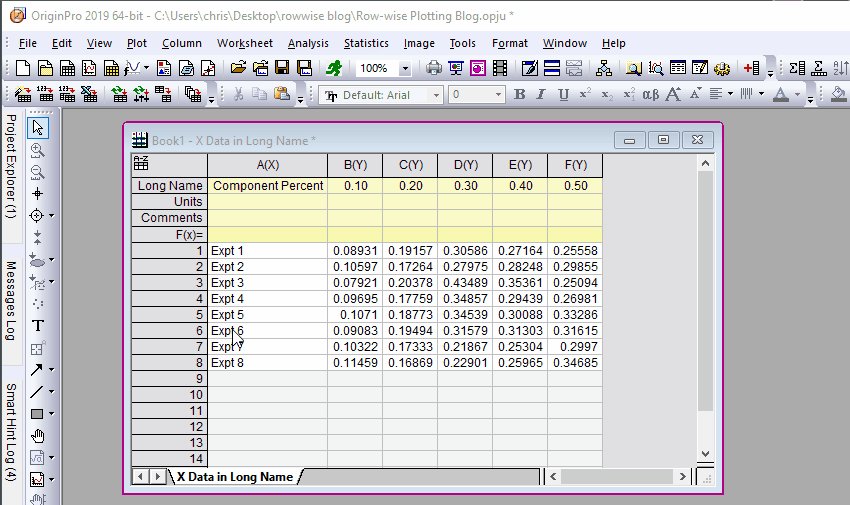Select column A(X) header
Screen dimensions: 850x505
pyautogui.click(x=268, y=165)
